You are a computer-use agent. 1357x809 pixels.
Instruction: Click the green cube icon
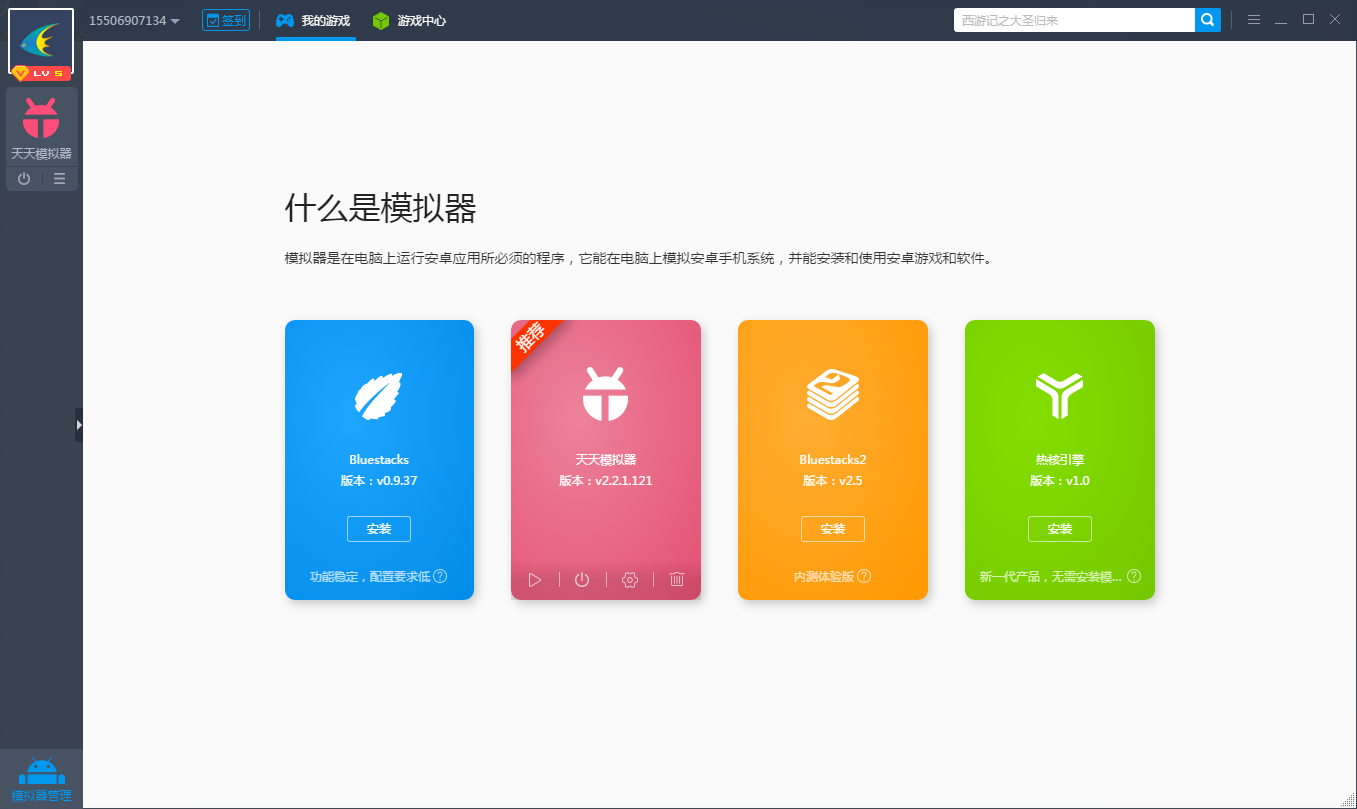[x=381, y=20]
